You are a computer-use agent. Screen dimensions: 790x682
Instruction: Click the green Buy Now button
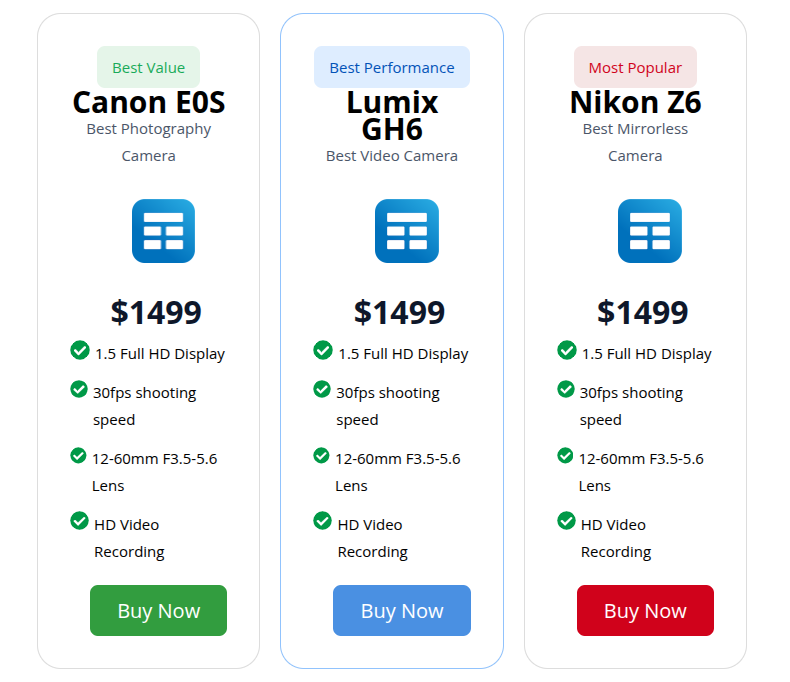tap(158, 610)
